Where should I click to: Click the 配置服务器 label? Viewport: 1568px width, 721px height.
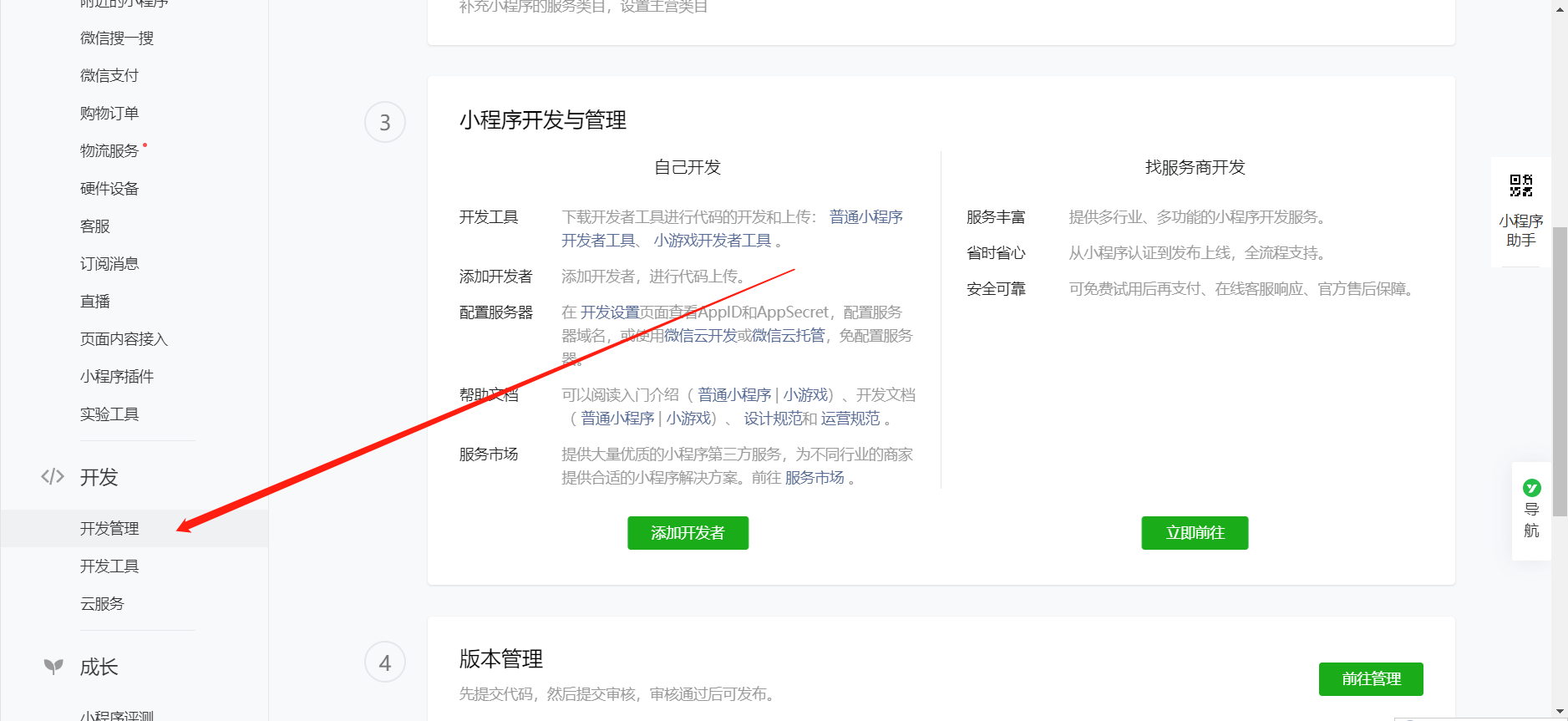(496, 312)
